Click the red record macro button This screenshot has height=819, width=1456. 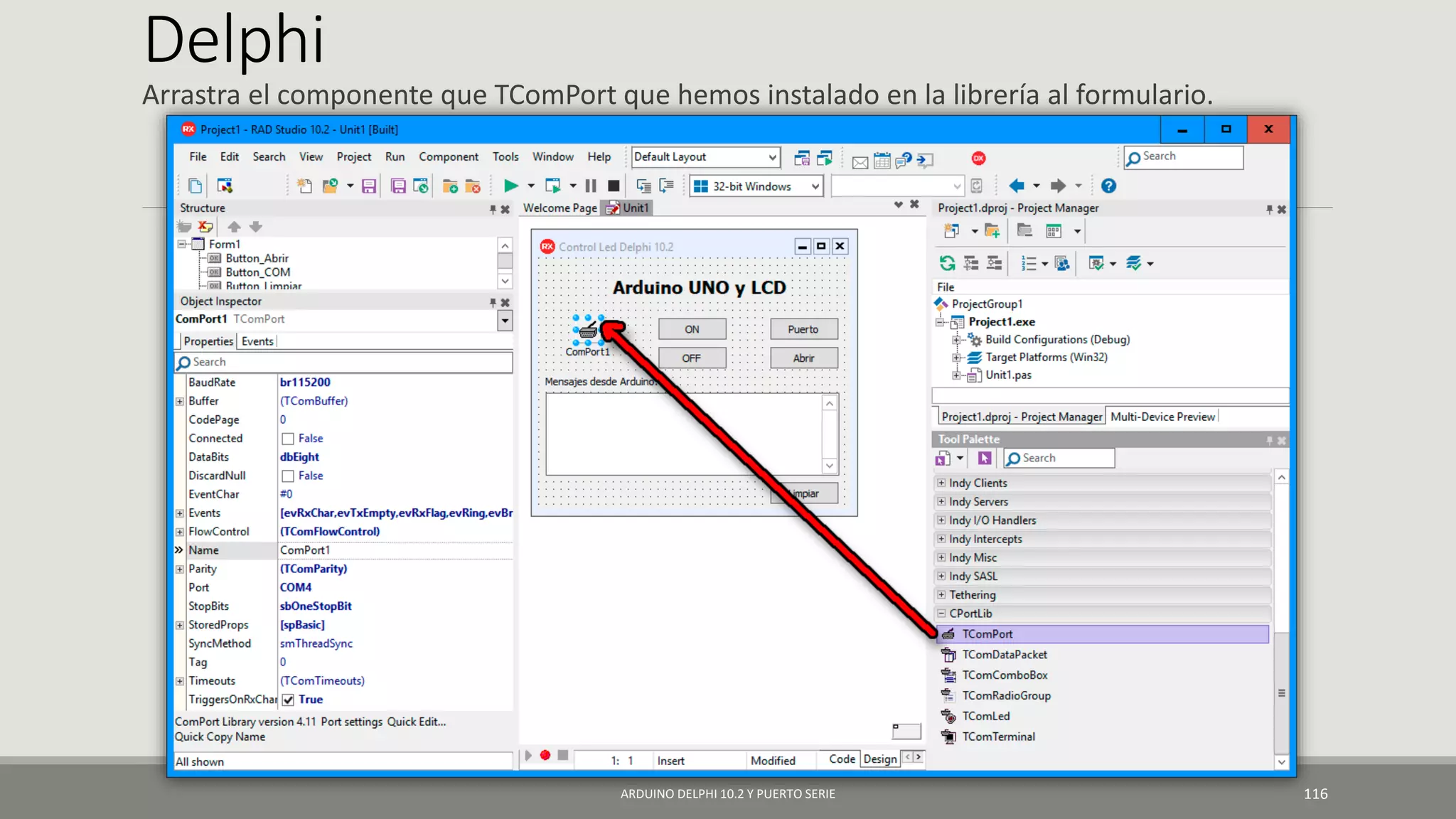pyautogui.click(x=545, y=755)
